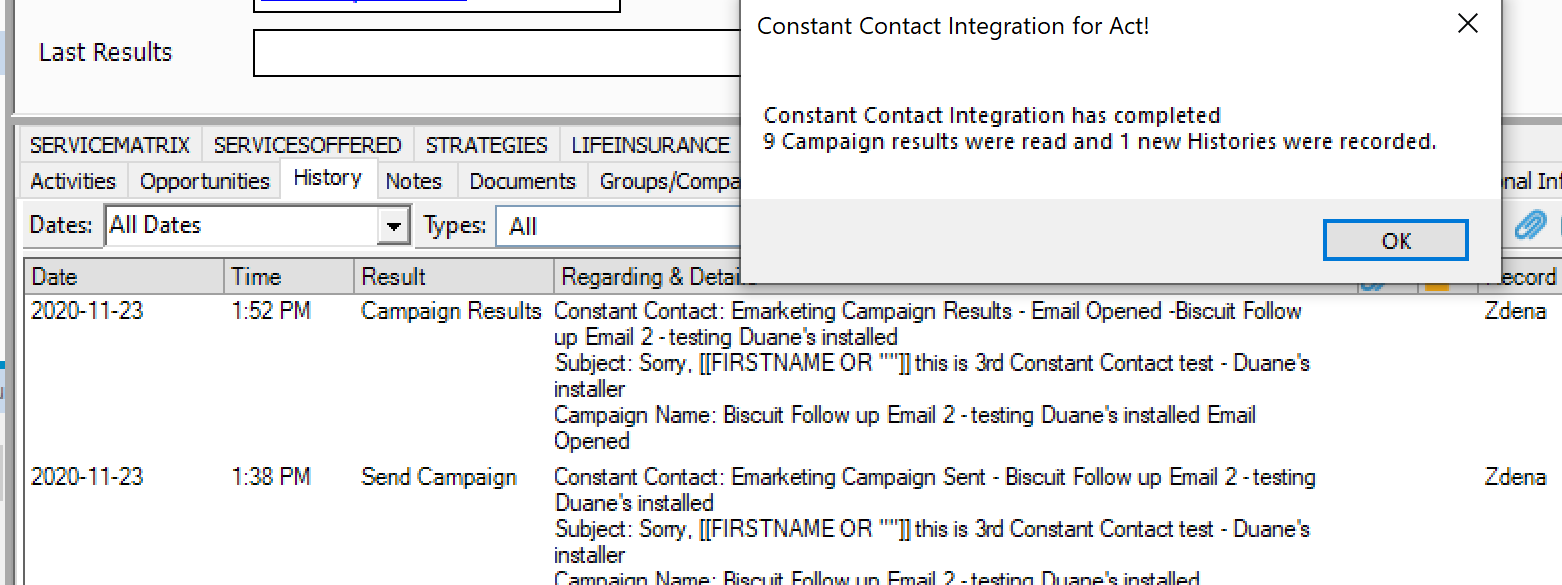Image resolution: width=1562 pixels, height=585 pixels.
Task: Sort history by the Time column header
Action: point(289,277)
